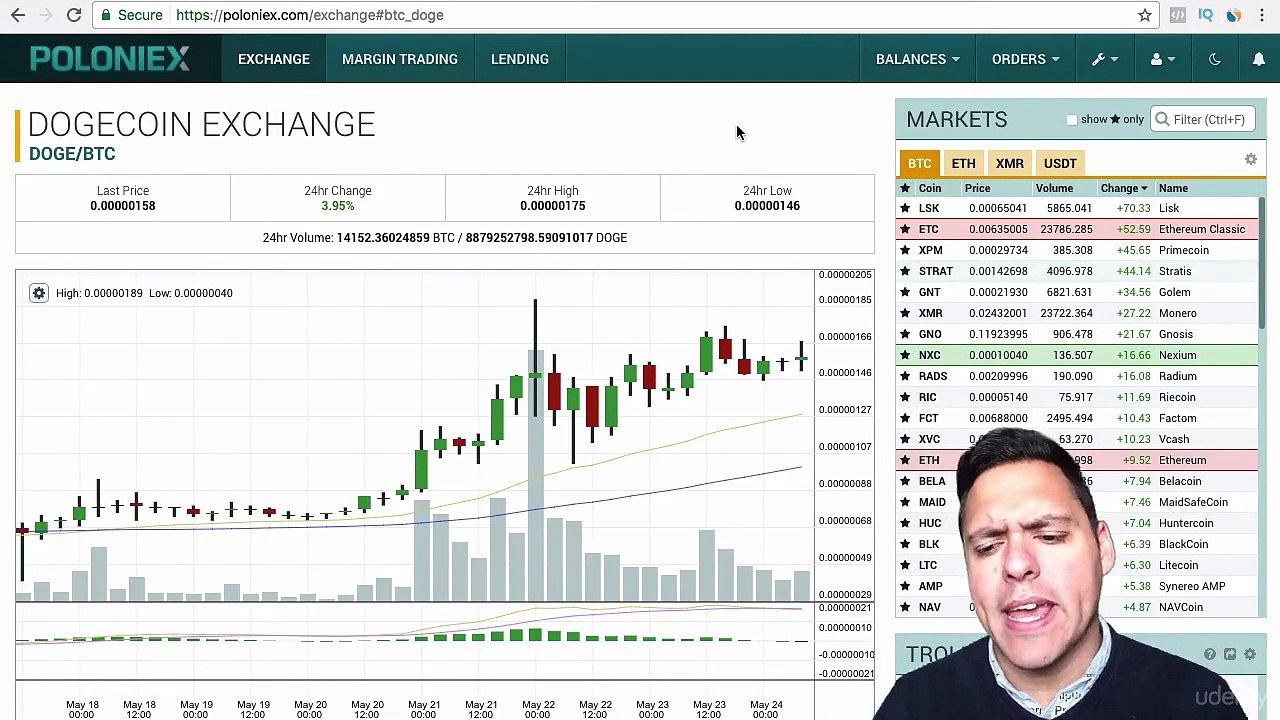Open the Exchange page in the navbar
Image resolution: width=1280 pixels, height=720 pixels.
[x=274, y=59]
